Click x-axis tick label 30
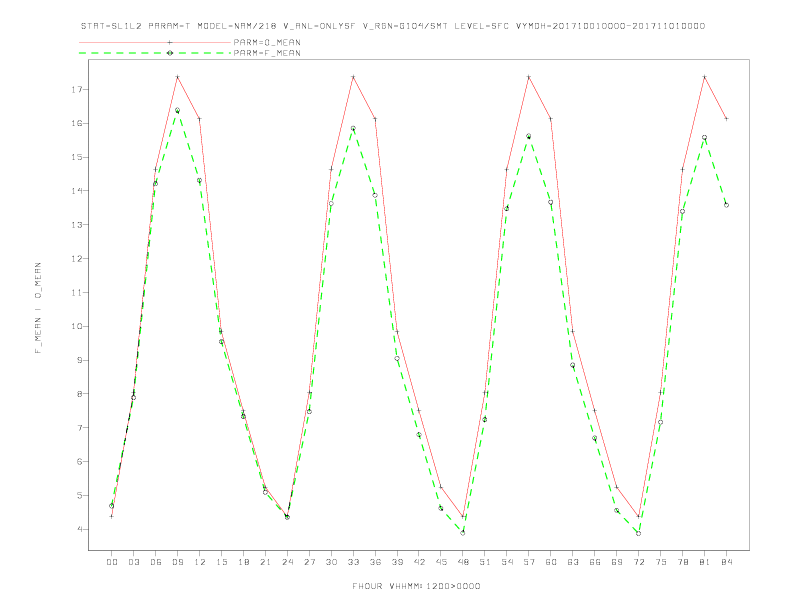Screen dimensions: 792x612 click(x=331, y=562)
